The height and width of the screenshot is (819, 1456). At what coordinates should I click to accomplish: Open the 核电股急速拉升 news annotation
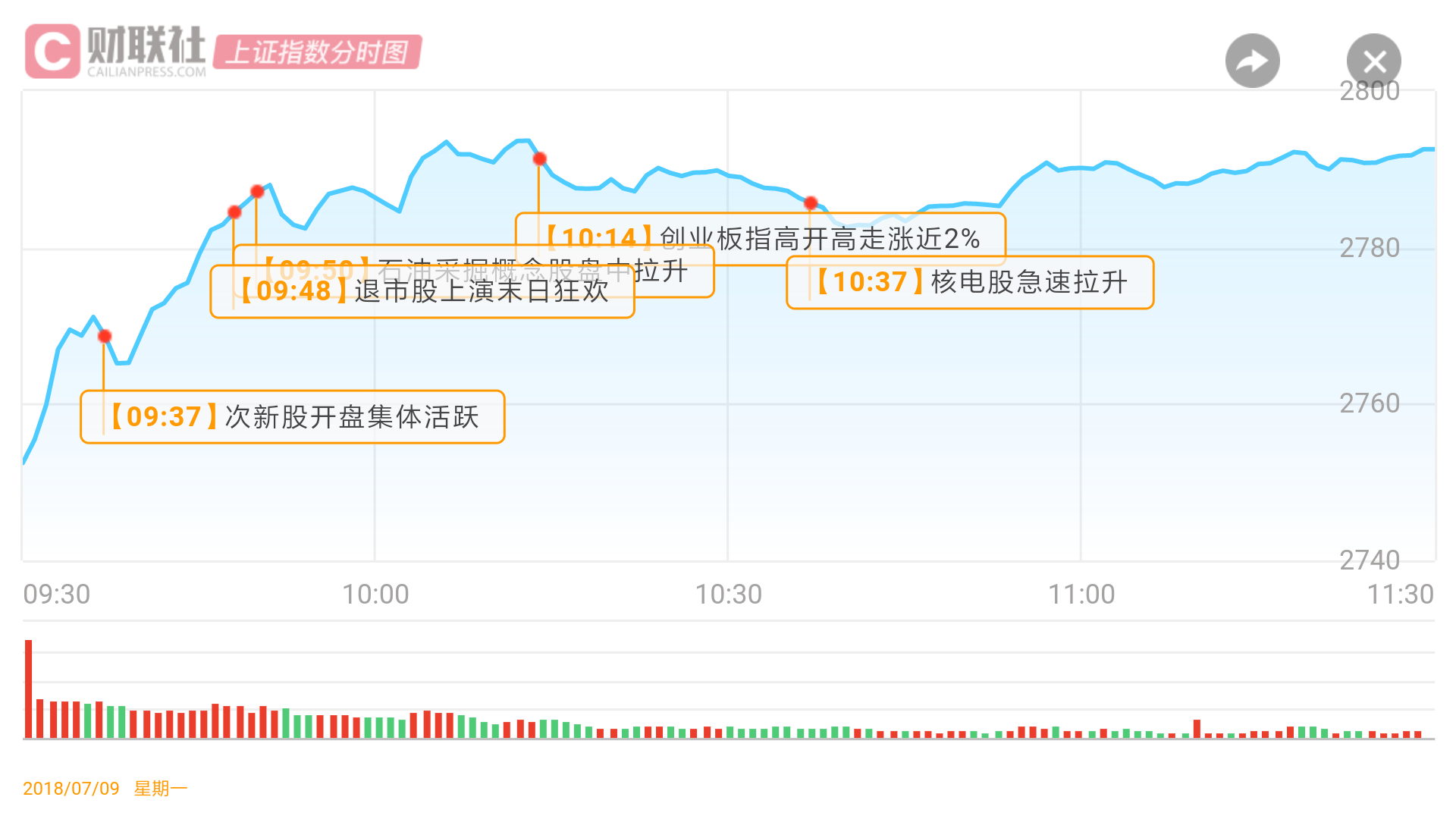(970, 282)
